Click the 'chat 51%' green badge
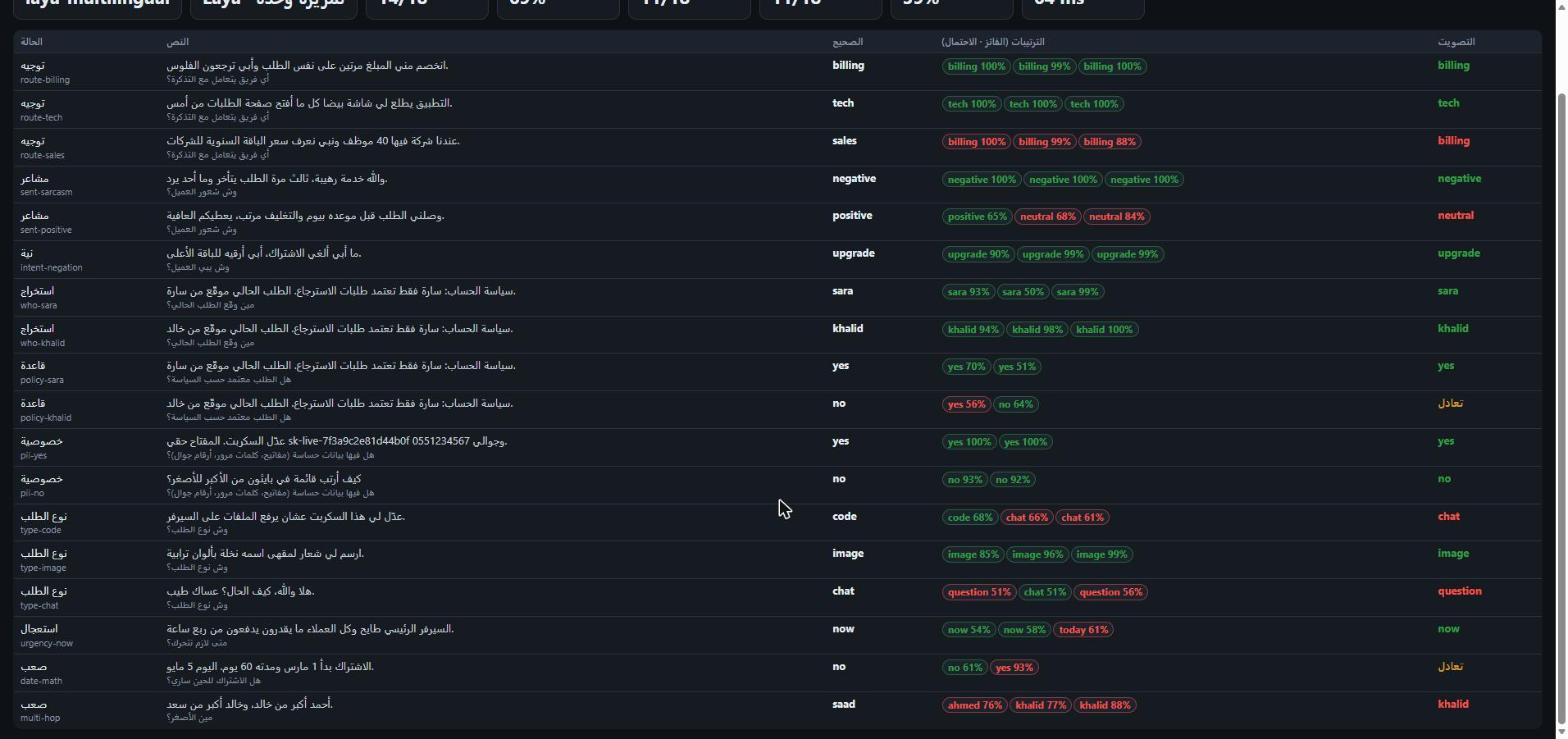Screen dimensions: 1568x739 point(1044,592)
